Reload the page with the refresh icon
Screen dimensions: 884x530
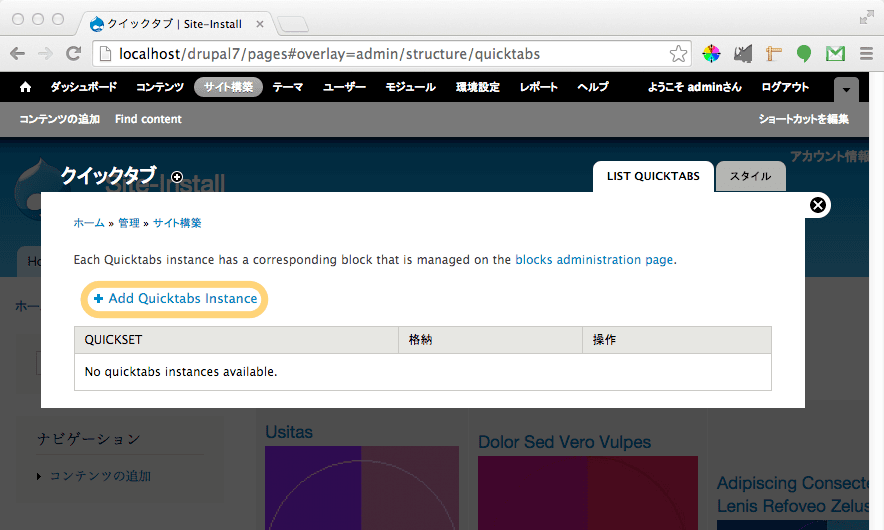(73, 54)
